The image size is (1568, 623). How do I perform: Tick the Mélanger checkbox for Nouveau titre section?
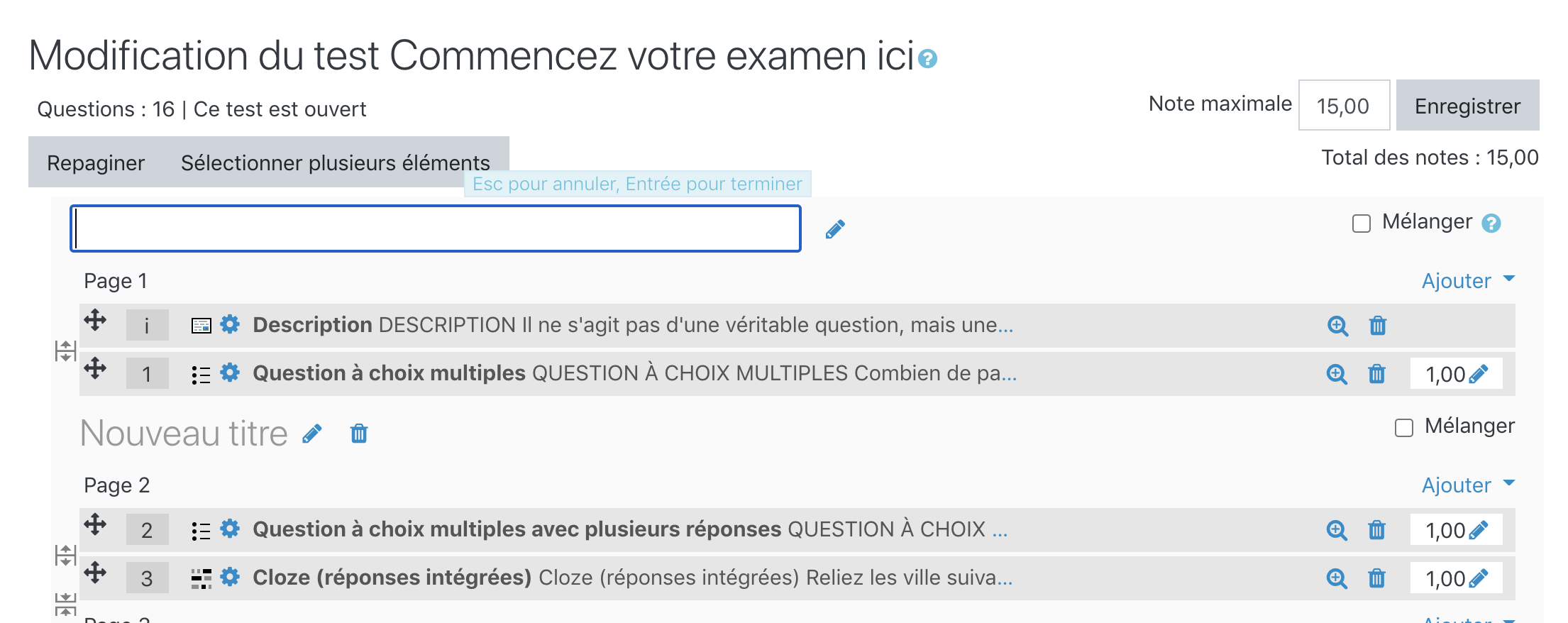coord(1404,428)
